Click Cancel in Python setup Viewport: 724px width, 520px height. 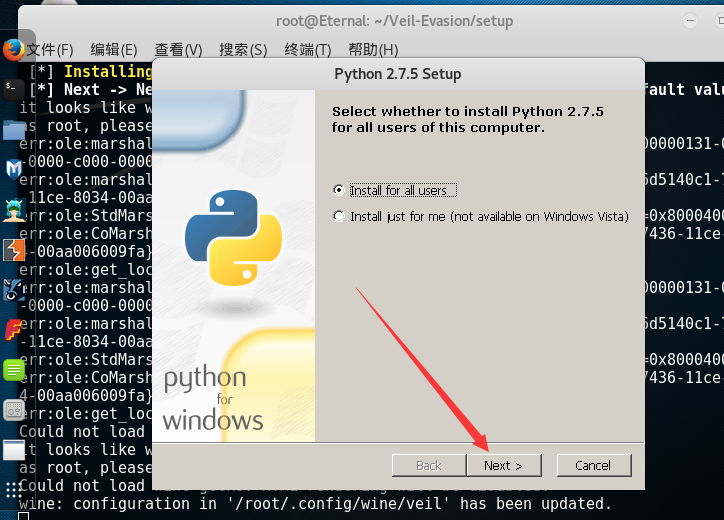pos(593,466)
